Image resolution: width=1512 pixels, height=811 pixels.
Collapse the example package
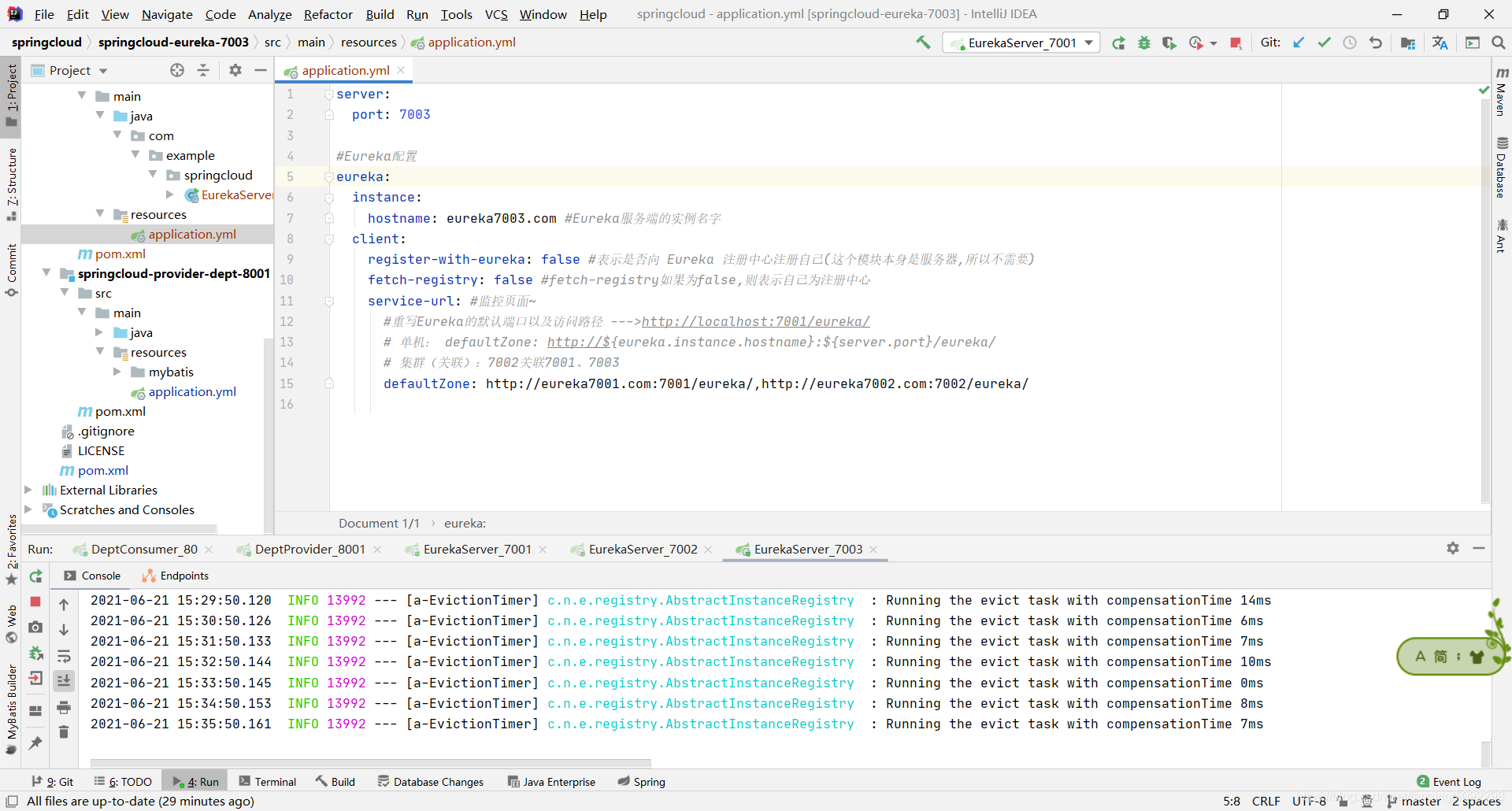tap(135, 154)
